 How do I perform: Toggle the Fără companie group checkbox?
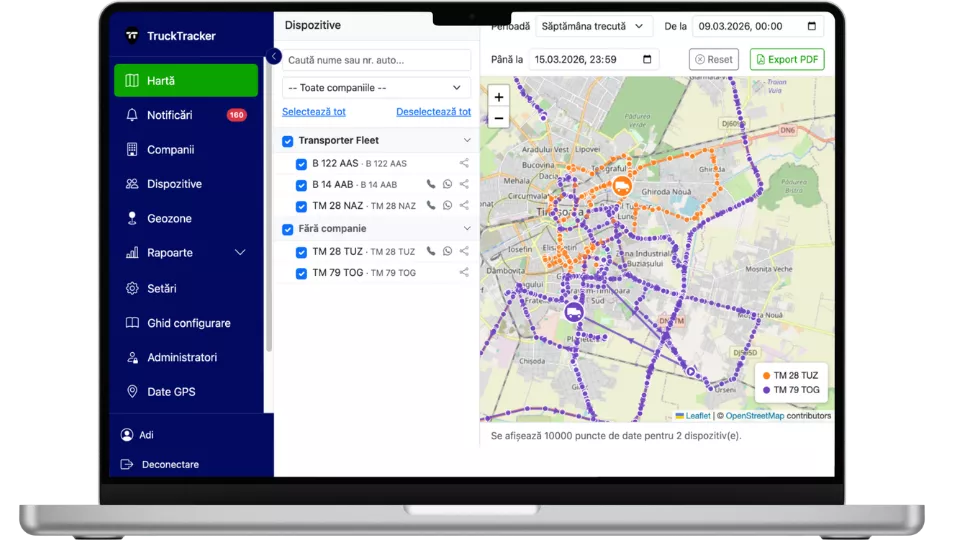coord(288,229)
